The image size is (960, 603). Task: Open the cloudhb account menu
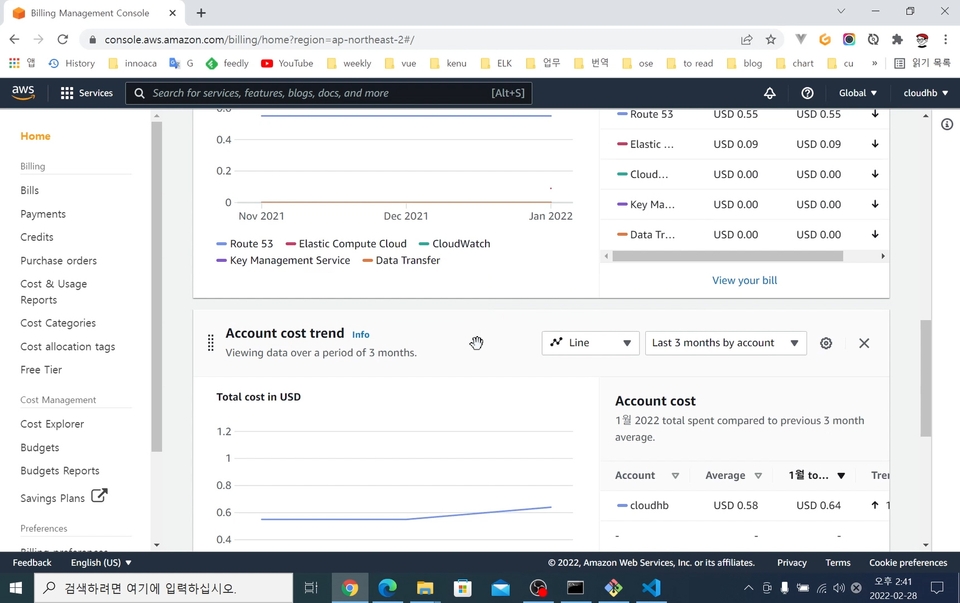click(926, 93)
